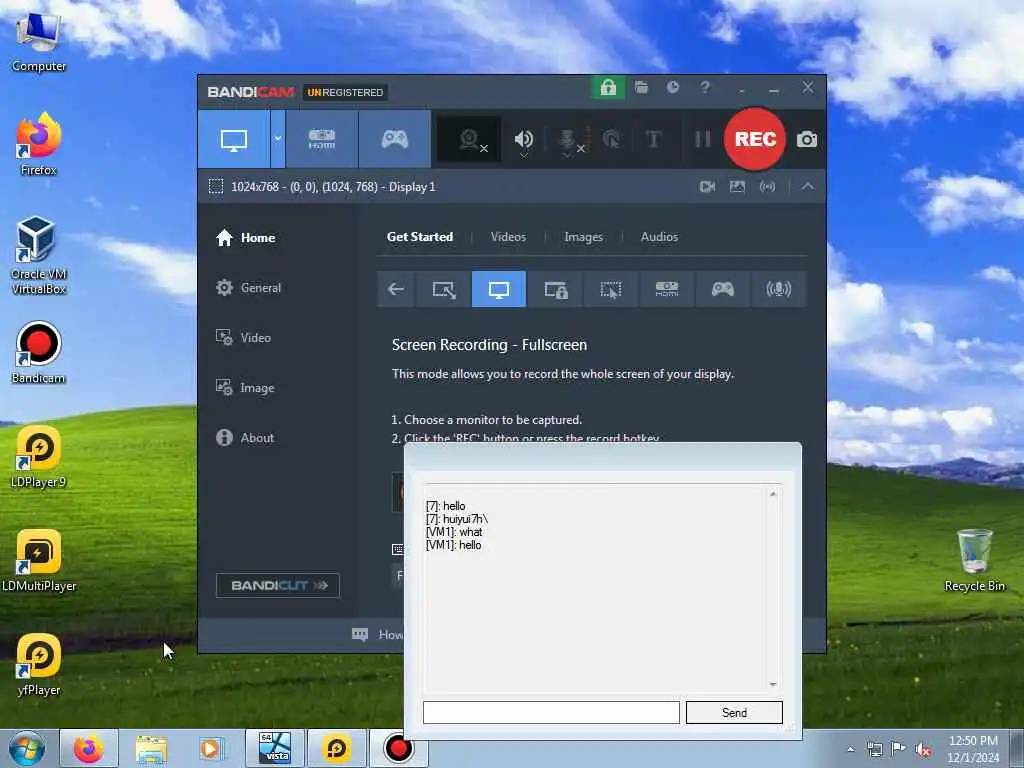Click the rectangle target selection icon
Viewport: 1024px width, 768px height.
tap(216, 187)
